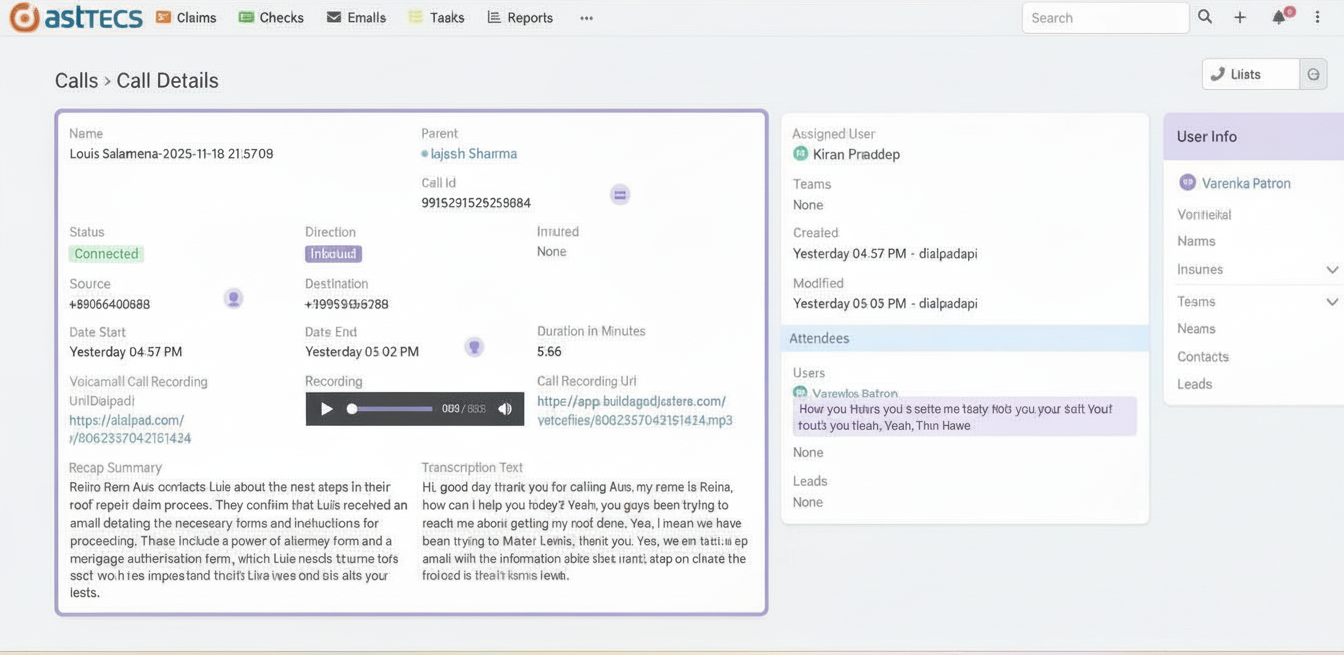Click the icon beside Date End
Viewport: 1344px width, 655px height.
click(475, 347)
